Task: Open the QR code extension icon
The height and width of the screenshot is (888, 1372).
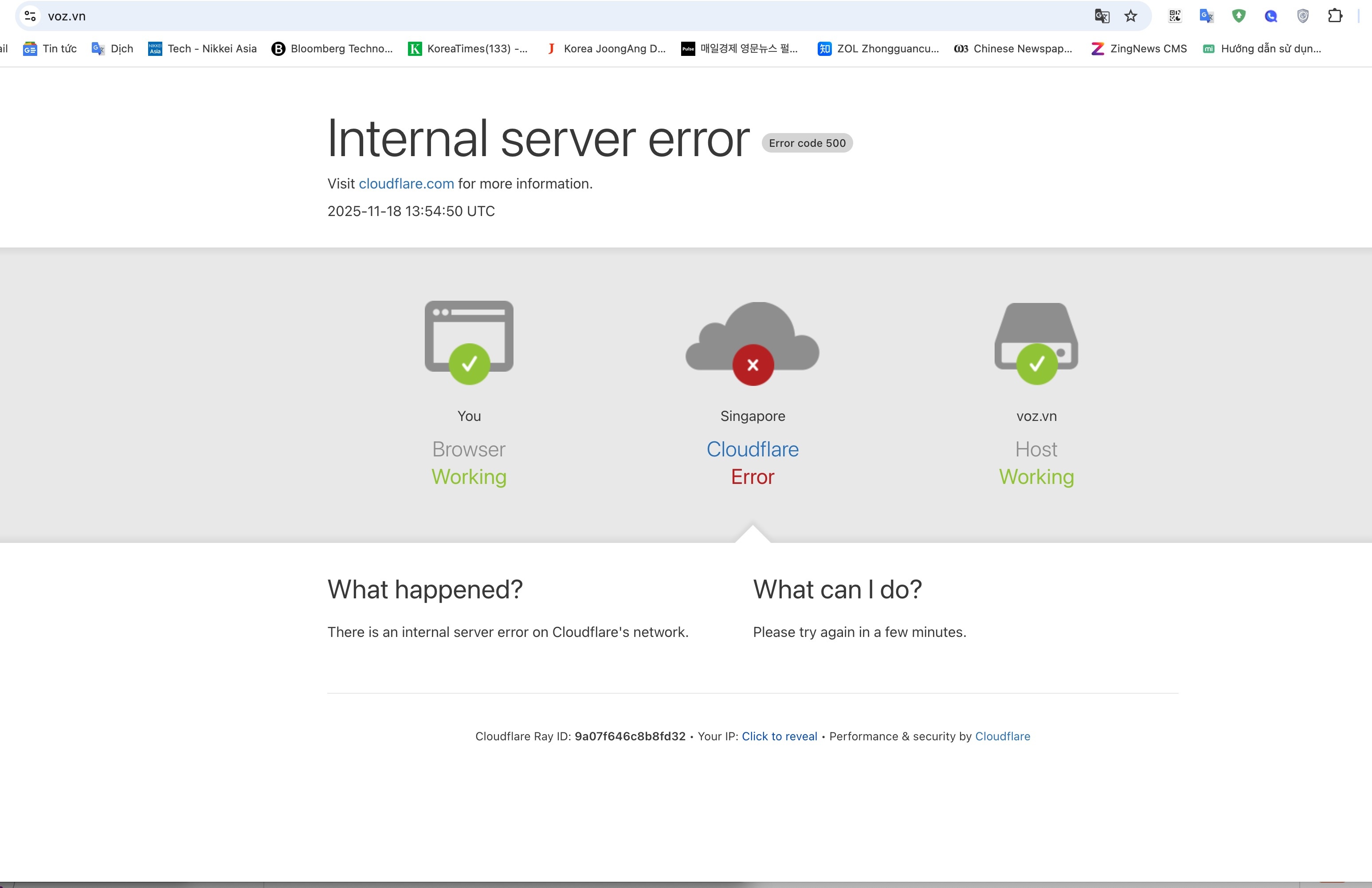Action: coord(1174,16)
